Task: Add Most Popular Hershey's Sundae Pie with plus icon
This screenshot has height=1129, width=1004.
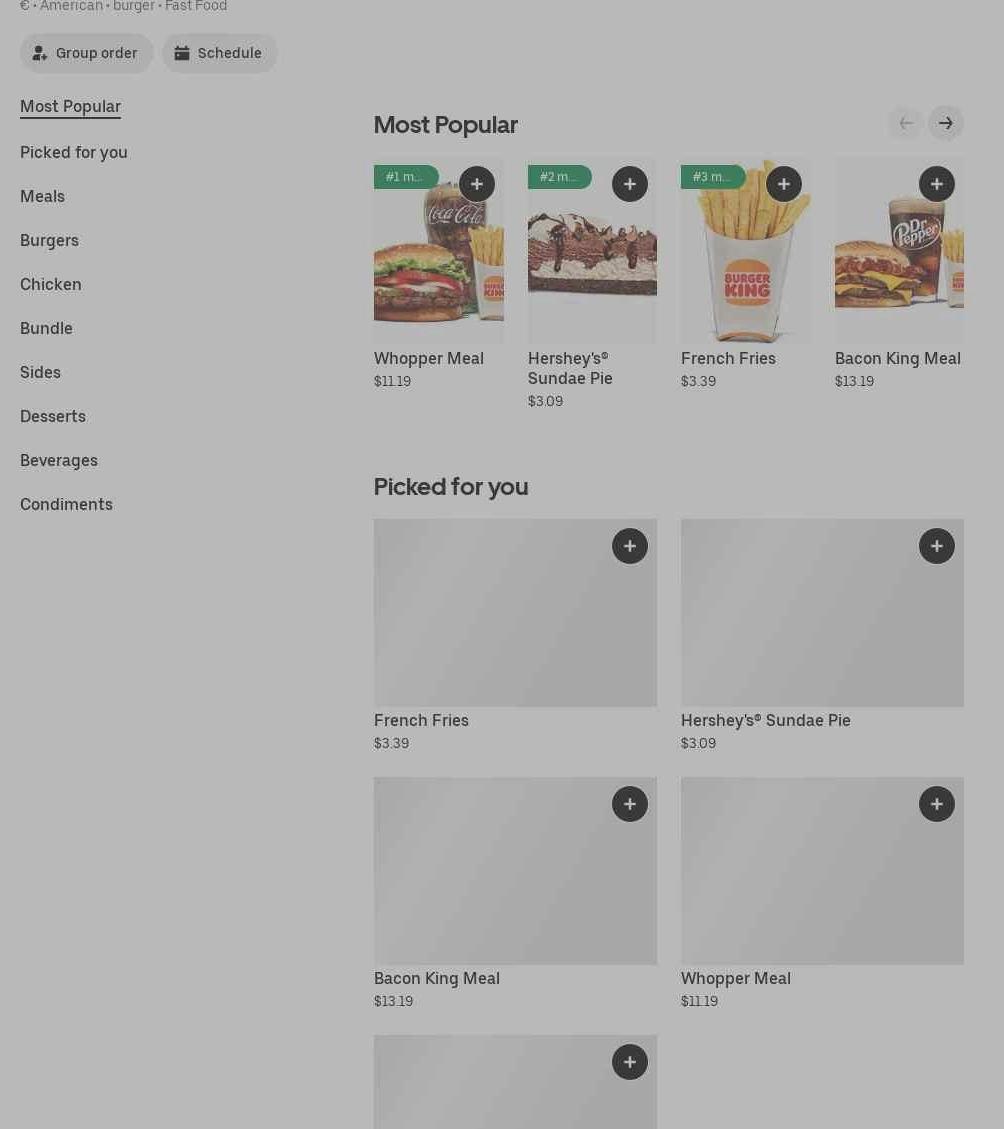Action: 630,184
